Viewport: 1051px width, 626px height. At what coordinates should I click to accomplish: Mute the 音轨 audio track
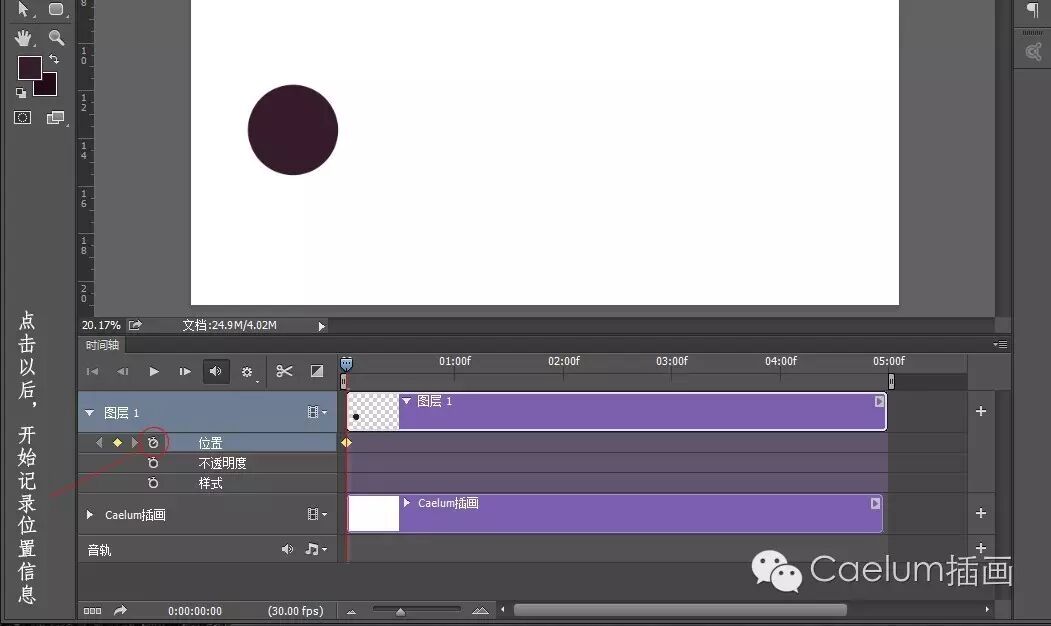pyautogui.click(x=288, y=550)
